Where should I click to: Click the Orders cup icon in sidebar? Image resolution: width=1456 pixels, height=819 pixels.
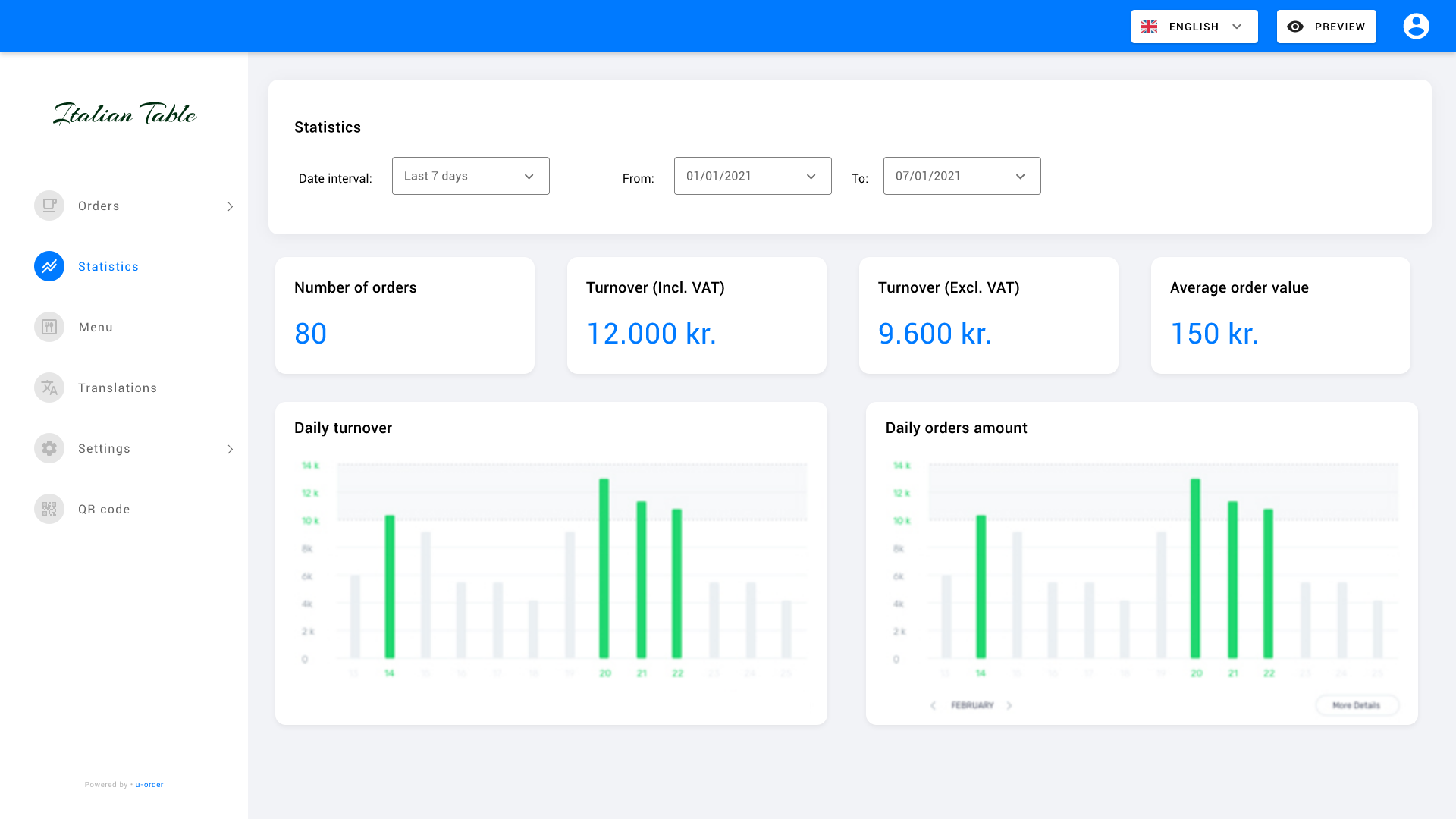click(x=49, y=206)
